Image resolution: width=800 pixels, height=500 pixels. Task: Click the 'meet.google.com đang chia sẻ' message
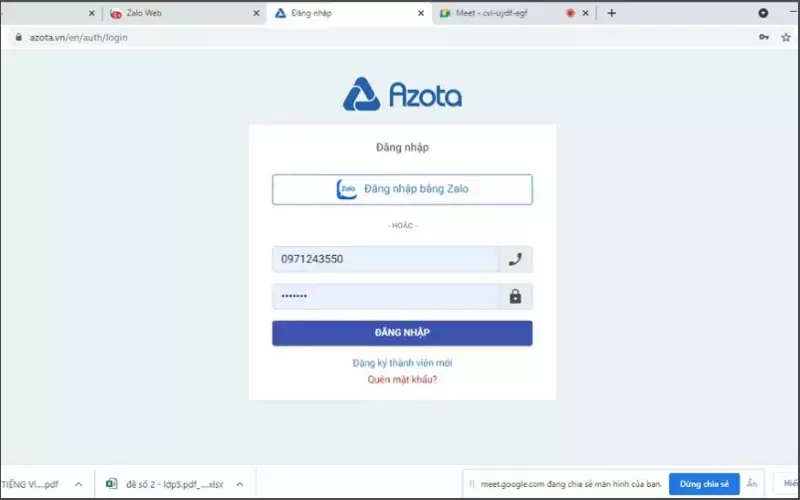(571, 484)
